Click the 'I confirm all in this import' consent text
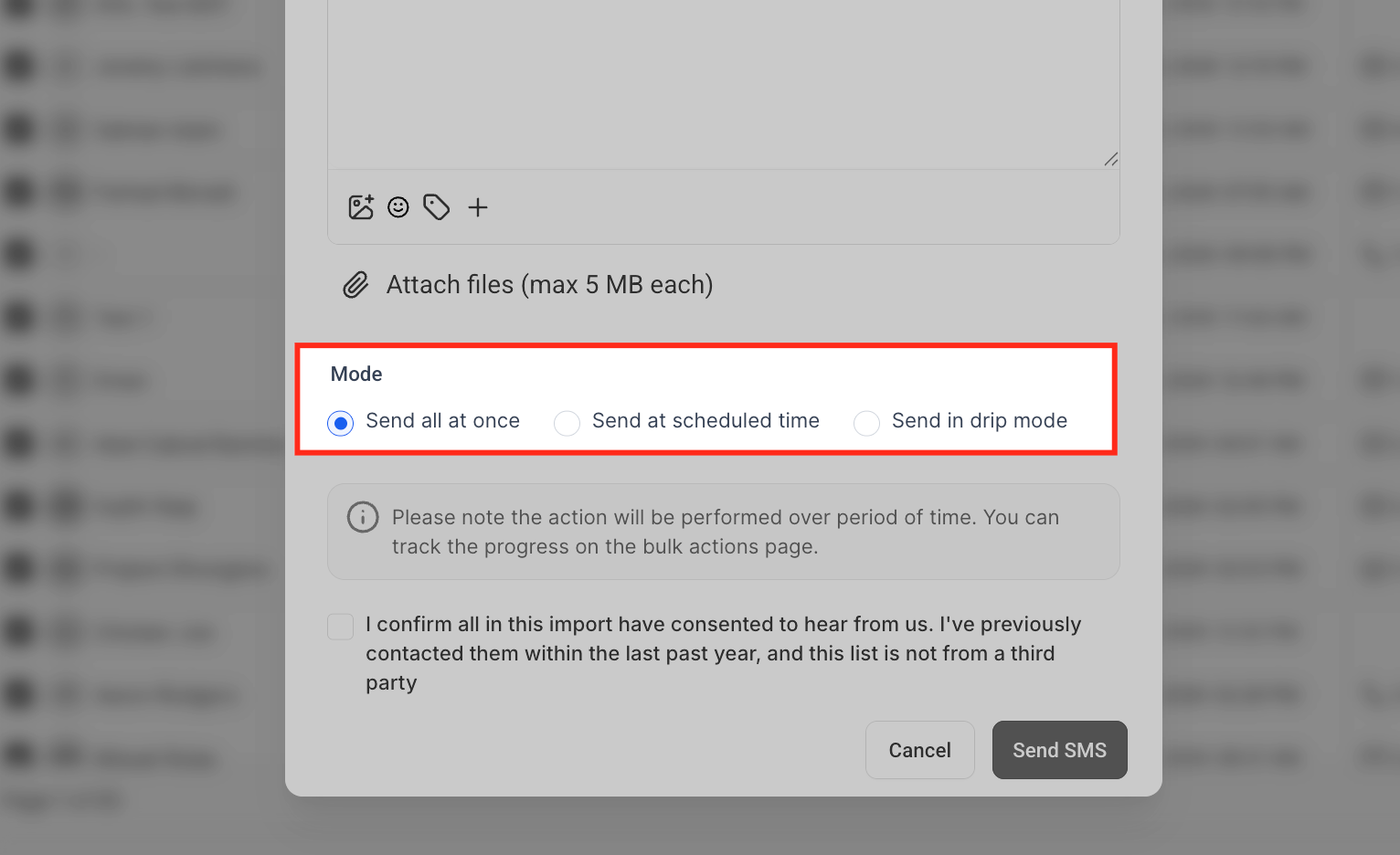The width and height of the screenshot is (1400, 855). [x=724, y=653]
